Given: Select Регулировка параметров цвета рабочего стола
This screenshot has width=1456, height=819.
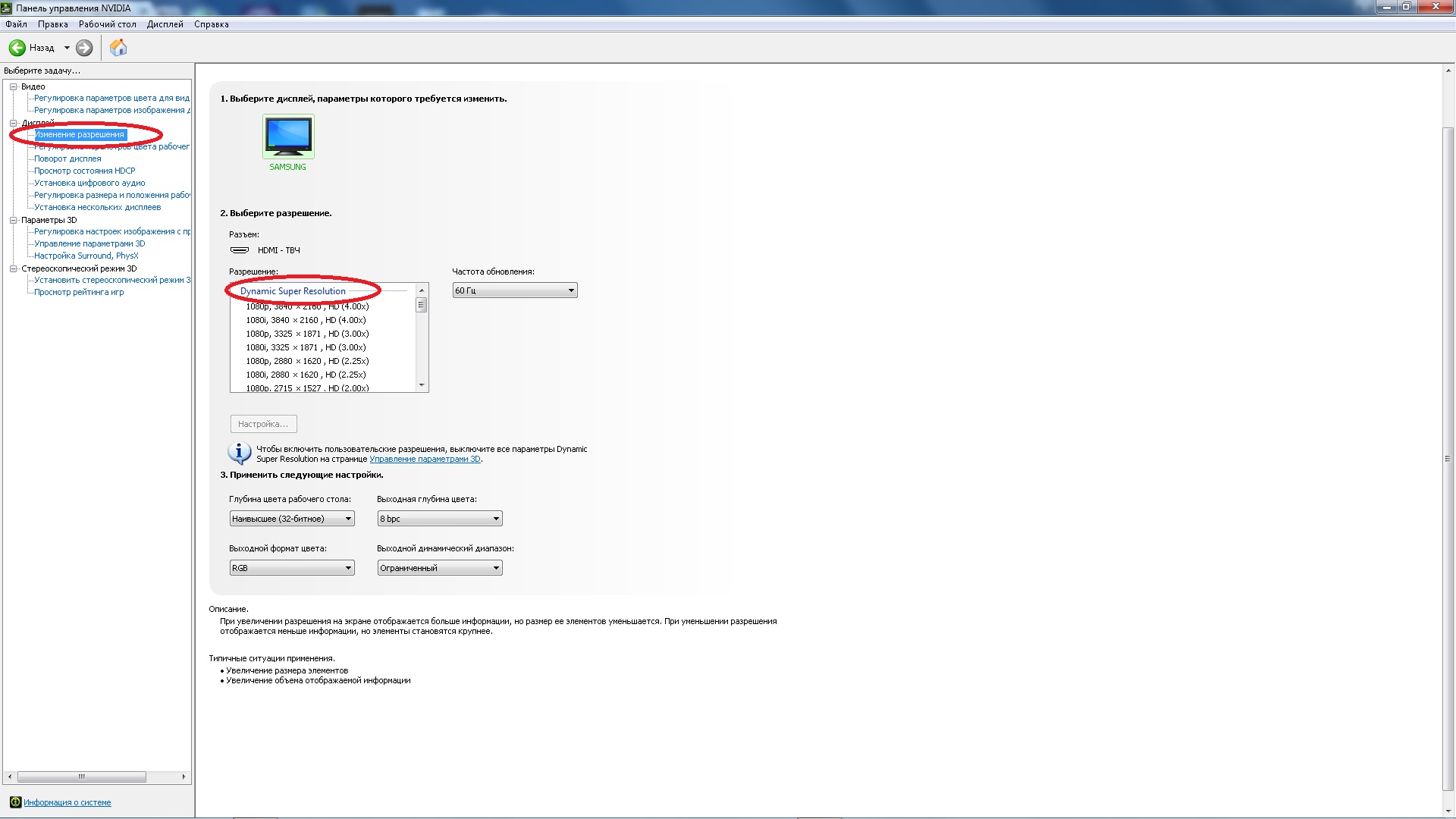Looking at the screenshot, I should (112, 147).
